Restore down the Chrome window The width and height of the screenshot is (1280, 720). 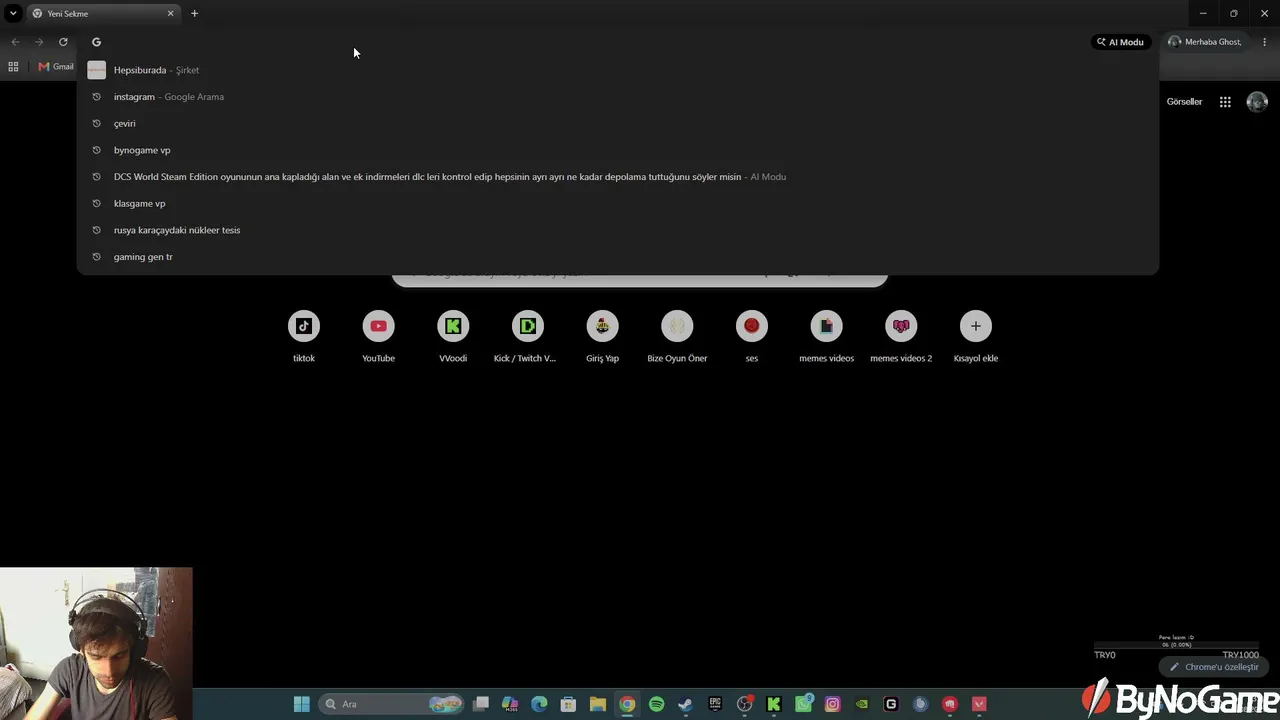[1234, 14]
